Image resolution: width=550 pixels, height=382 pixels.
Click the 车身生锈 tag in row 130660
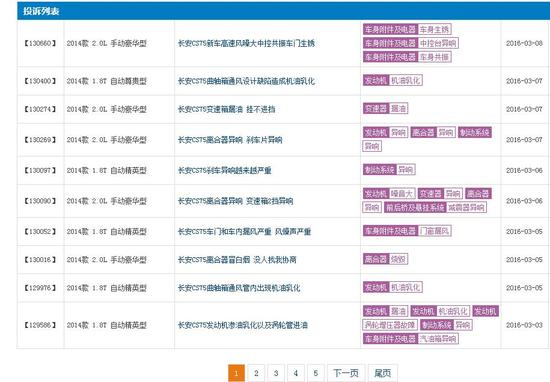click(434, 29)
